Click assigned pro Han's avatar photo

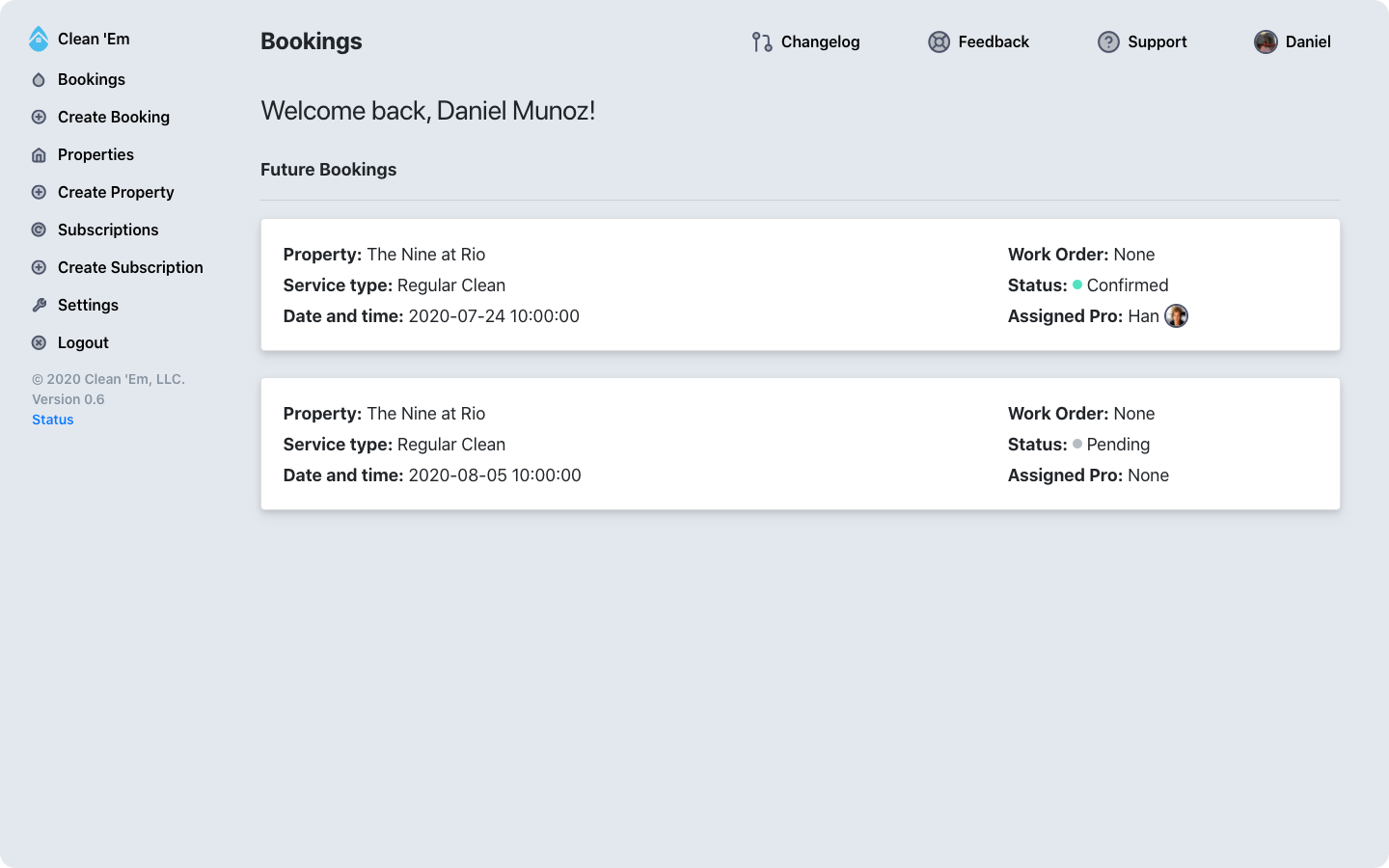1176,316
